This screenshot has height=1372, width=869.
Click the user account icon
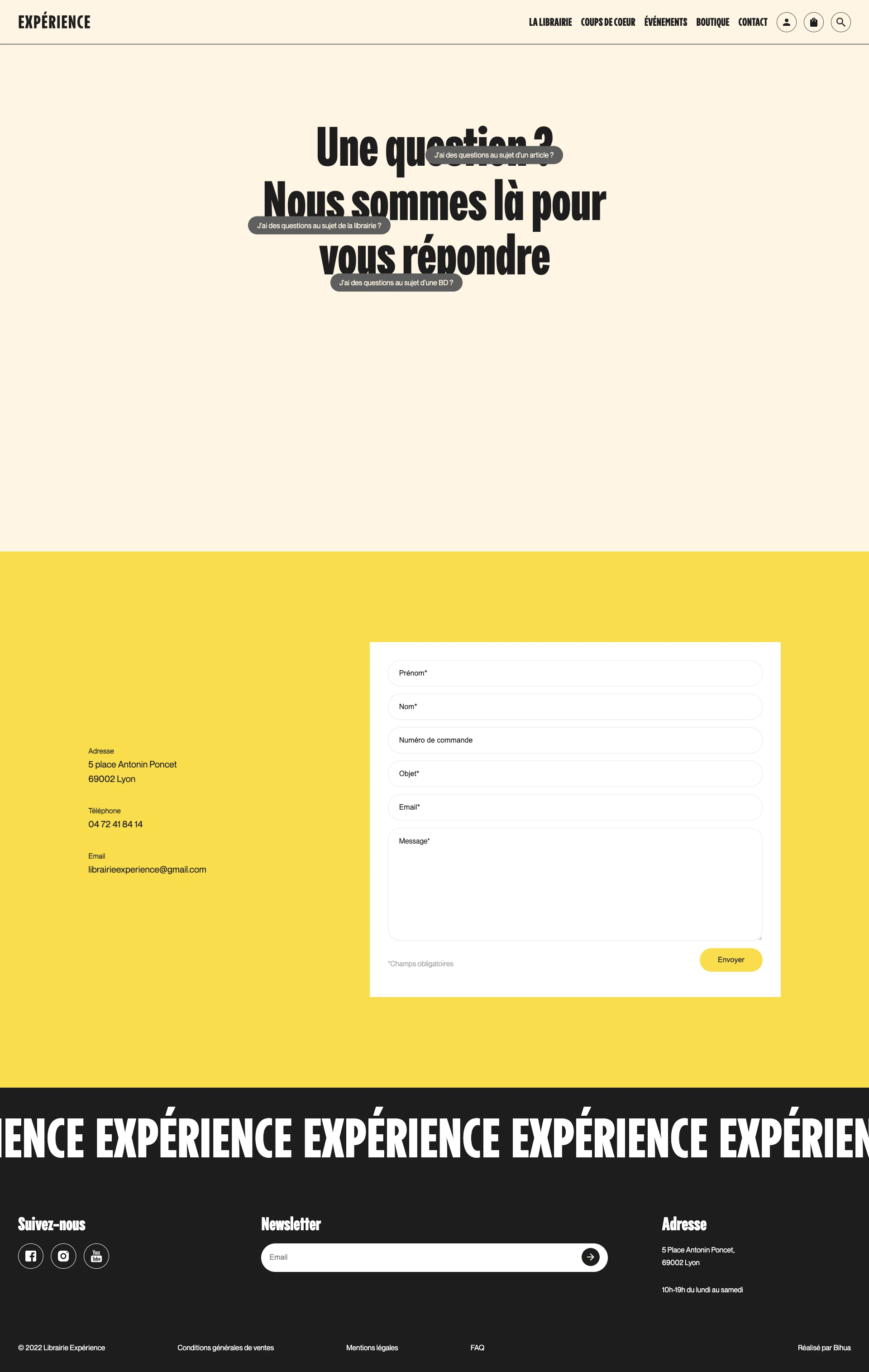coord(787,22)
